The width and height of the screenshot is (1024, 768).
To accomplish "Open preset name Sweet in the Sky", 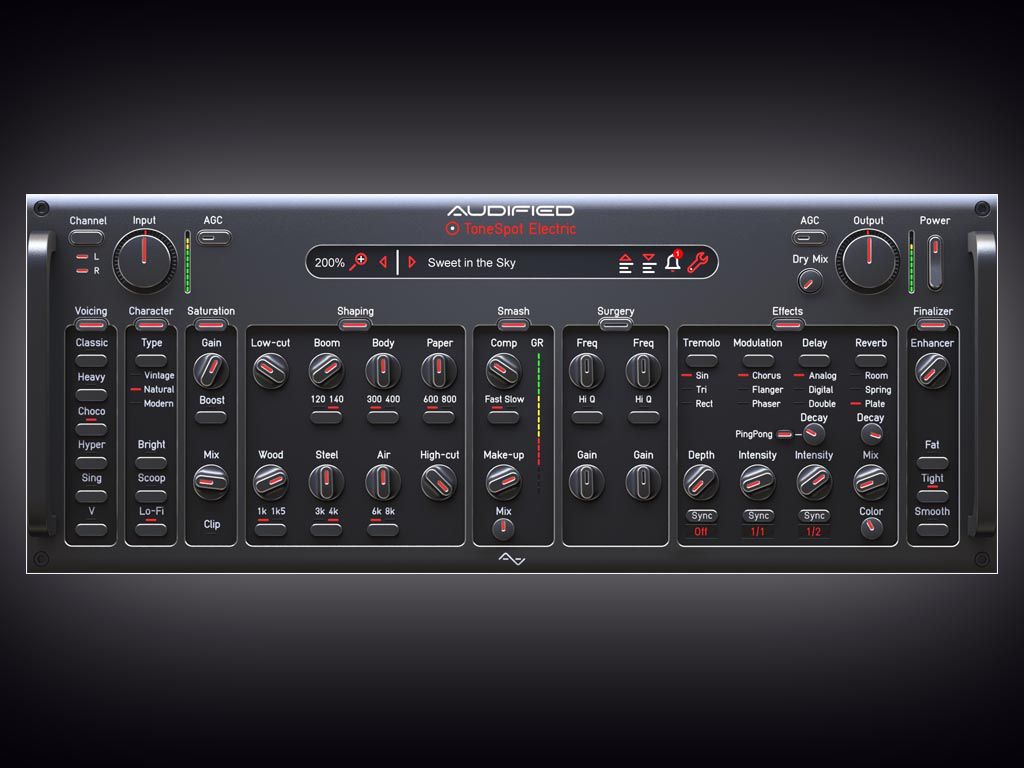I will pyautogui.click(x=472, y=263).
